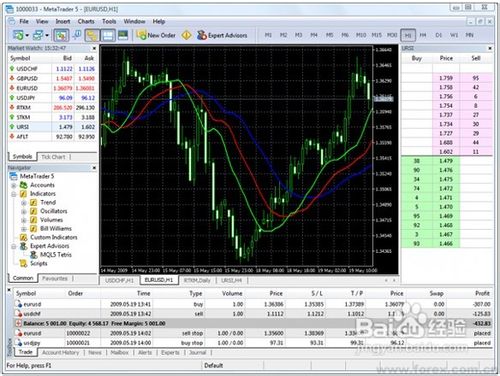Viewport: 500px width, 376px height.
Task: Expand the Accounts tree node
Action: point(14,185)
